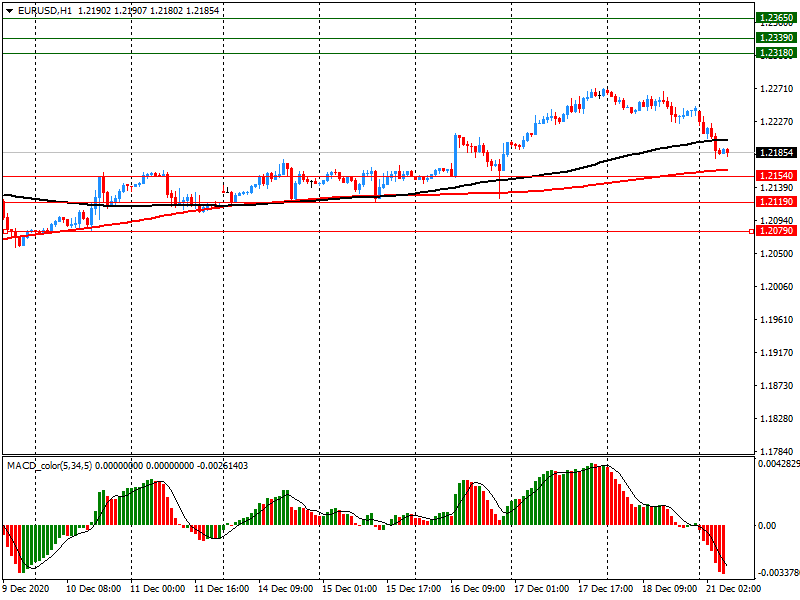The width and height of the screenshot is (800, 600).
Task: Click the MACD_color(5,34,5) indicator label
Action: point(49,466)
